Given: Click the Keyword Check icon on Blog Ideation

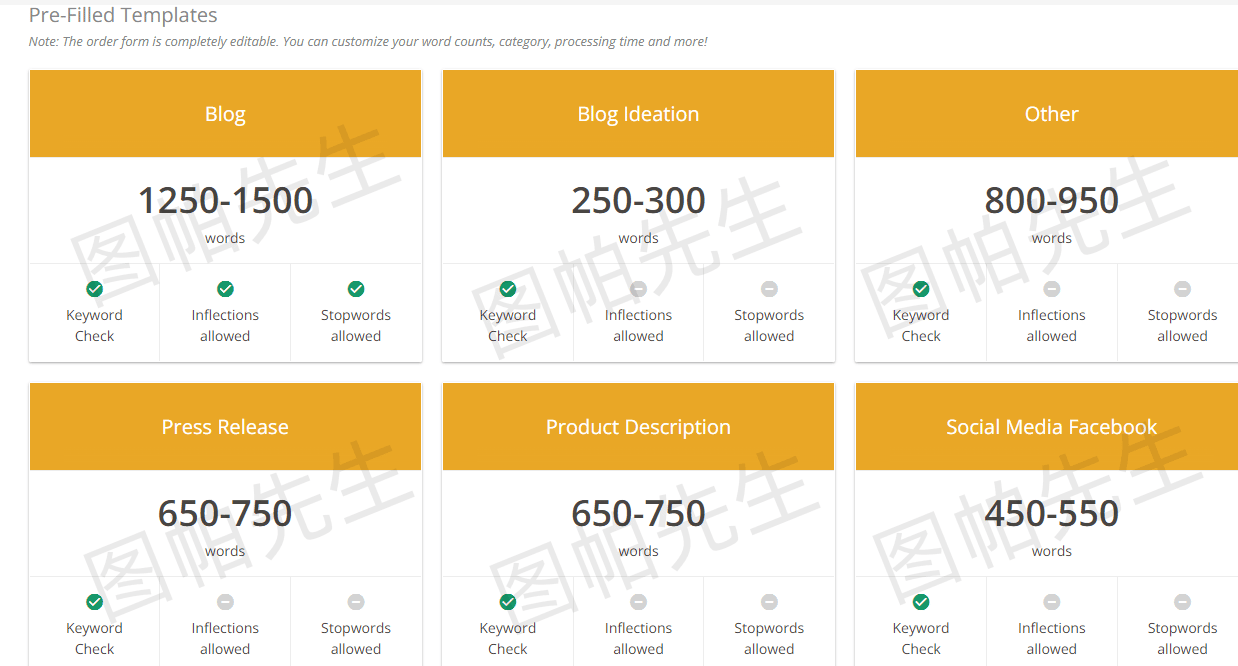Looking at the screenshot, I should click(x=507, y=289).
